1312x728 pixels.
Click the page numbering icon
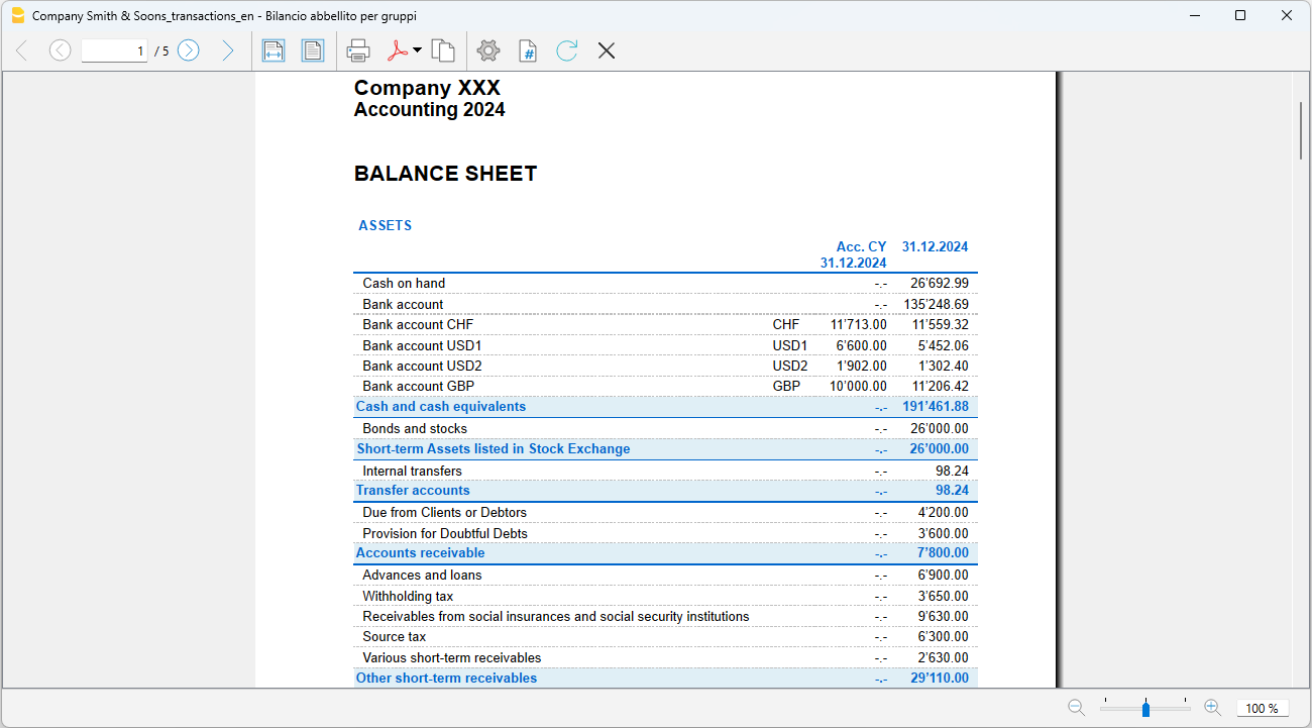point(527,50)
